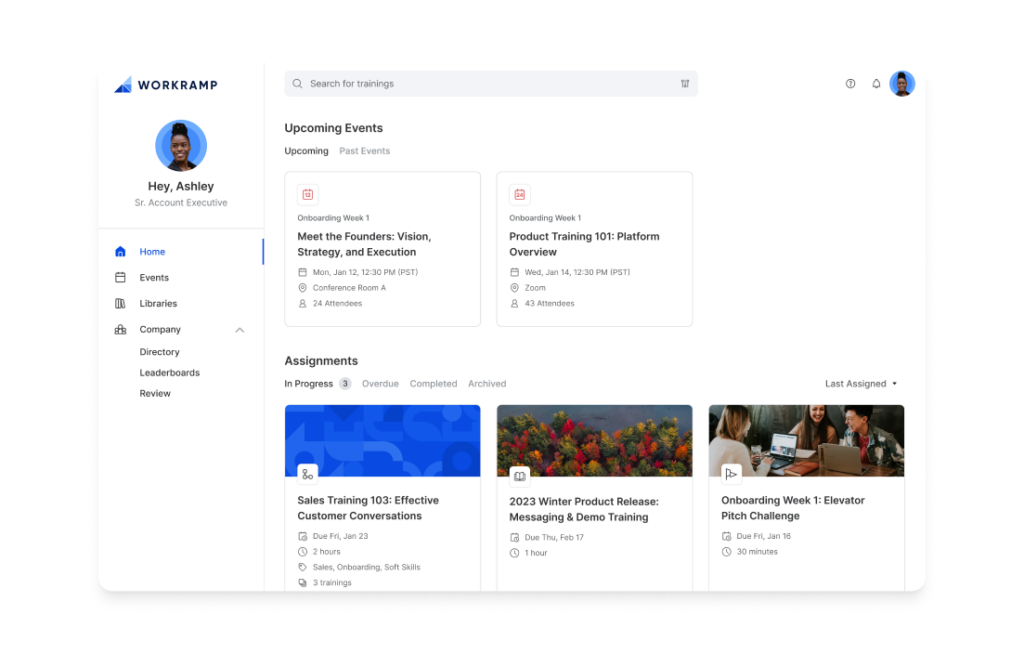Click the attendees icon beside 43 Attendees

514,303
